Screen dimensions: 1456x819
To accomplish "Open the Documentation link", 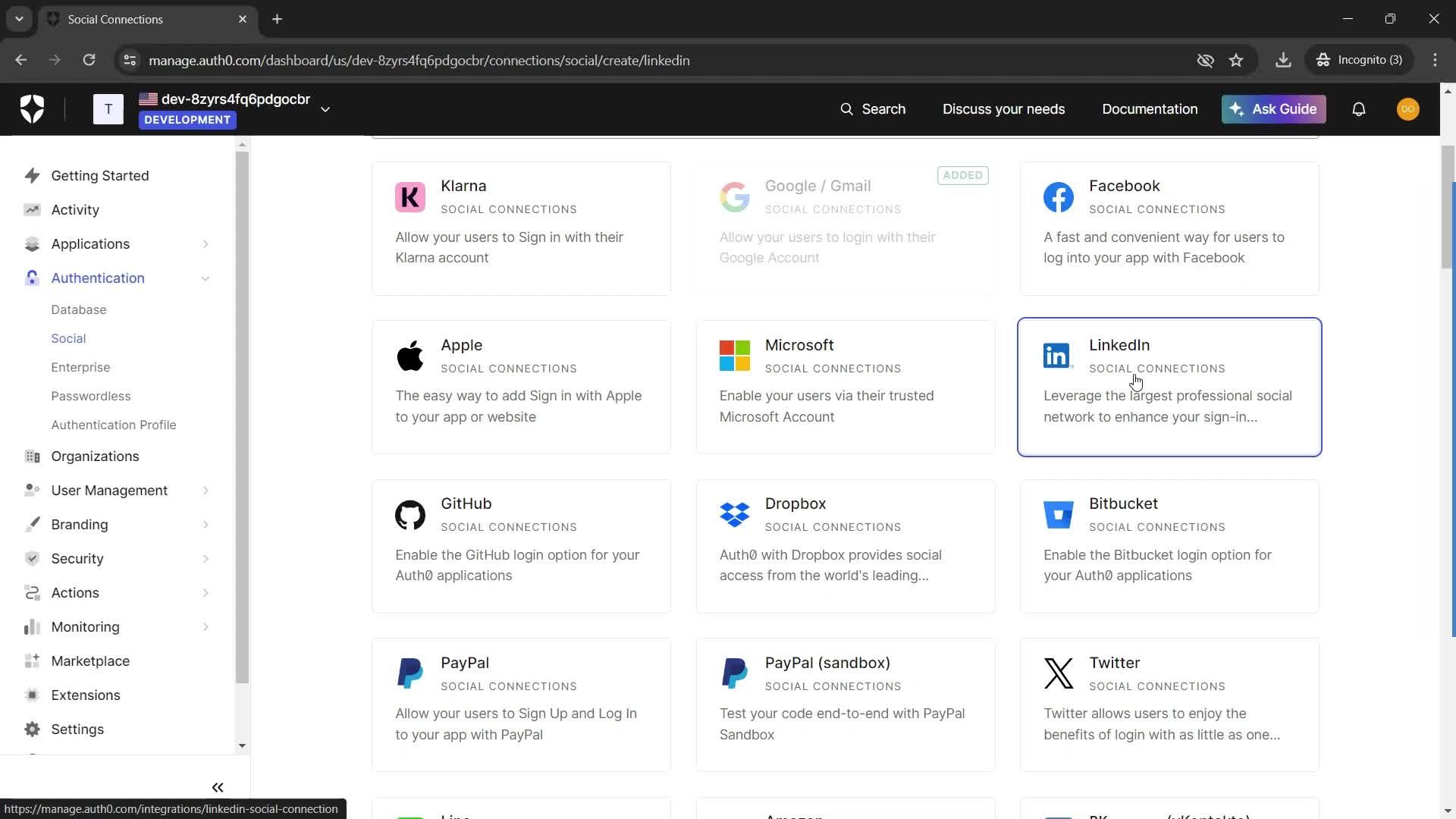I will tap(1150, 109).
